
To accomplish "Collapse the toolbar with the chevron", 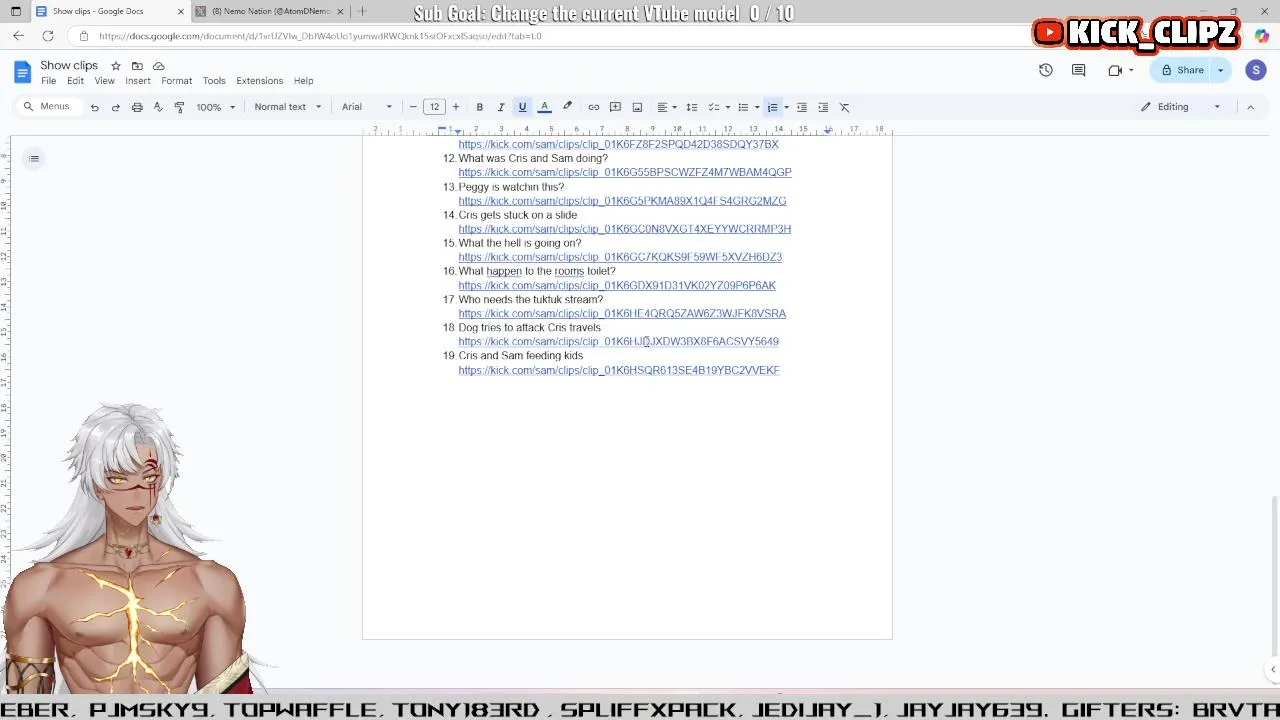I will coord(1250,107).
